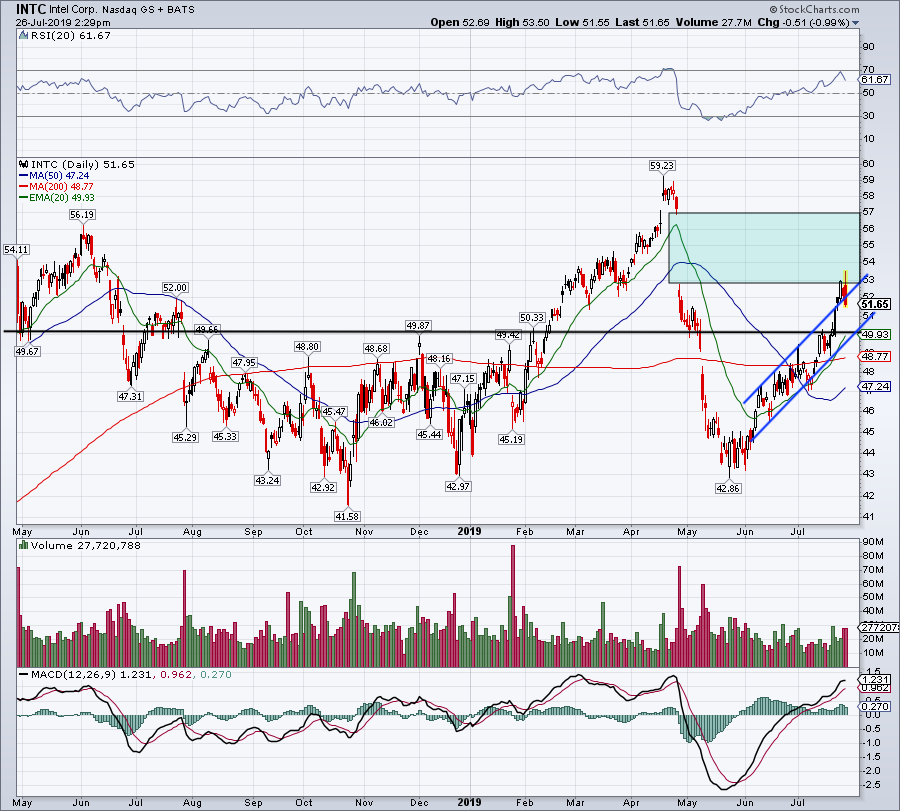The height and width of the screenshot is (811, 900).
Task: Click the 49.67 low price label
Action: [x=27, y=351]
